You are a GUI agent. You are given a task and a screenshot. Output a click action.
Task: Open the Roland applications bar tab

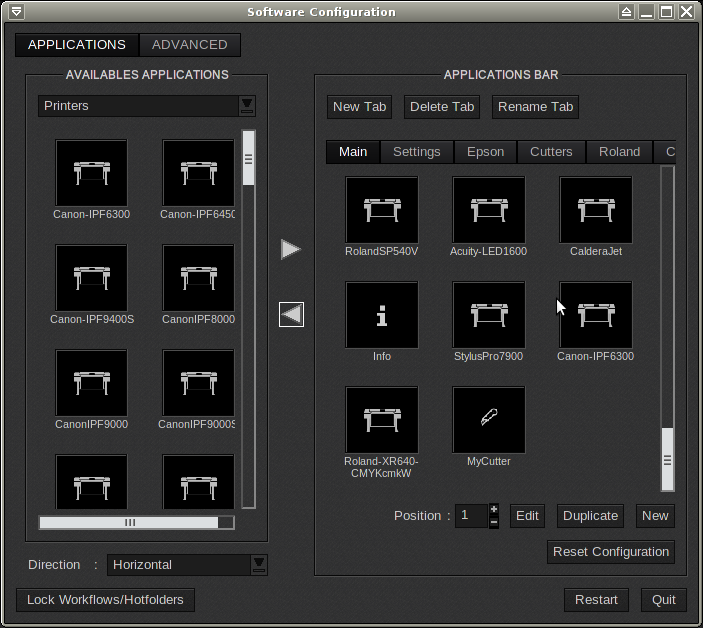[x=620, y=152]
